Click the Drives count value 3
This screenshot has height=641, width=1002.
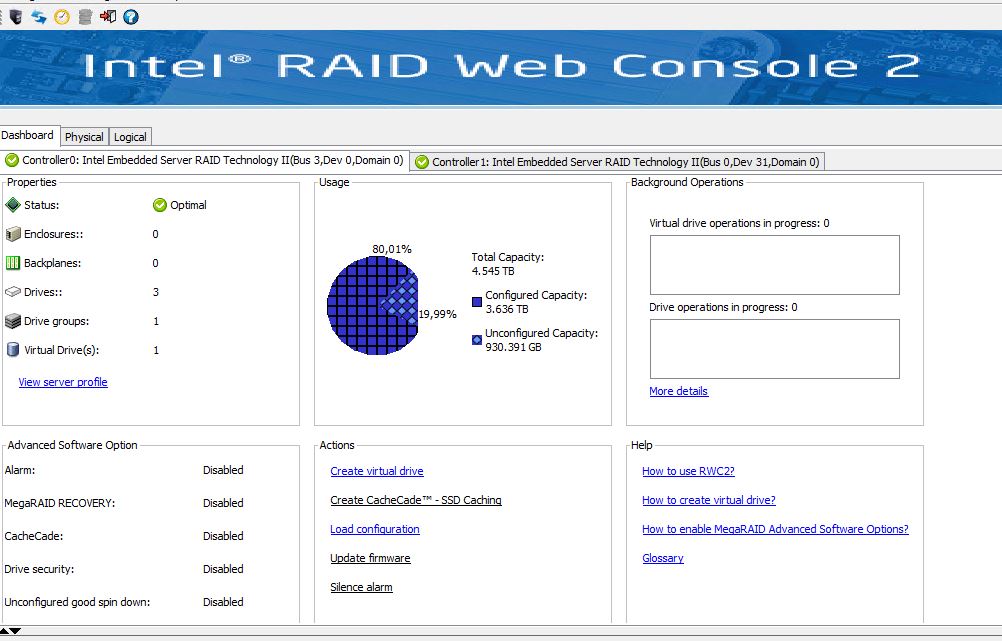point(156,292)
